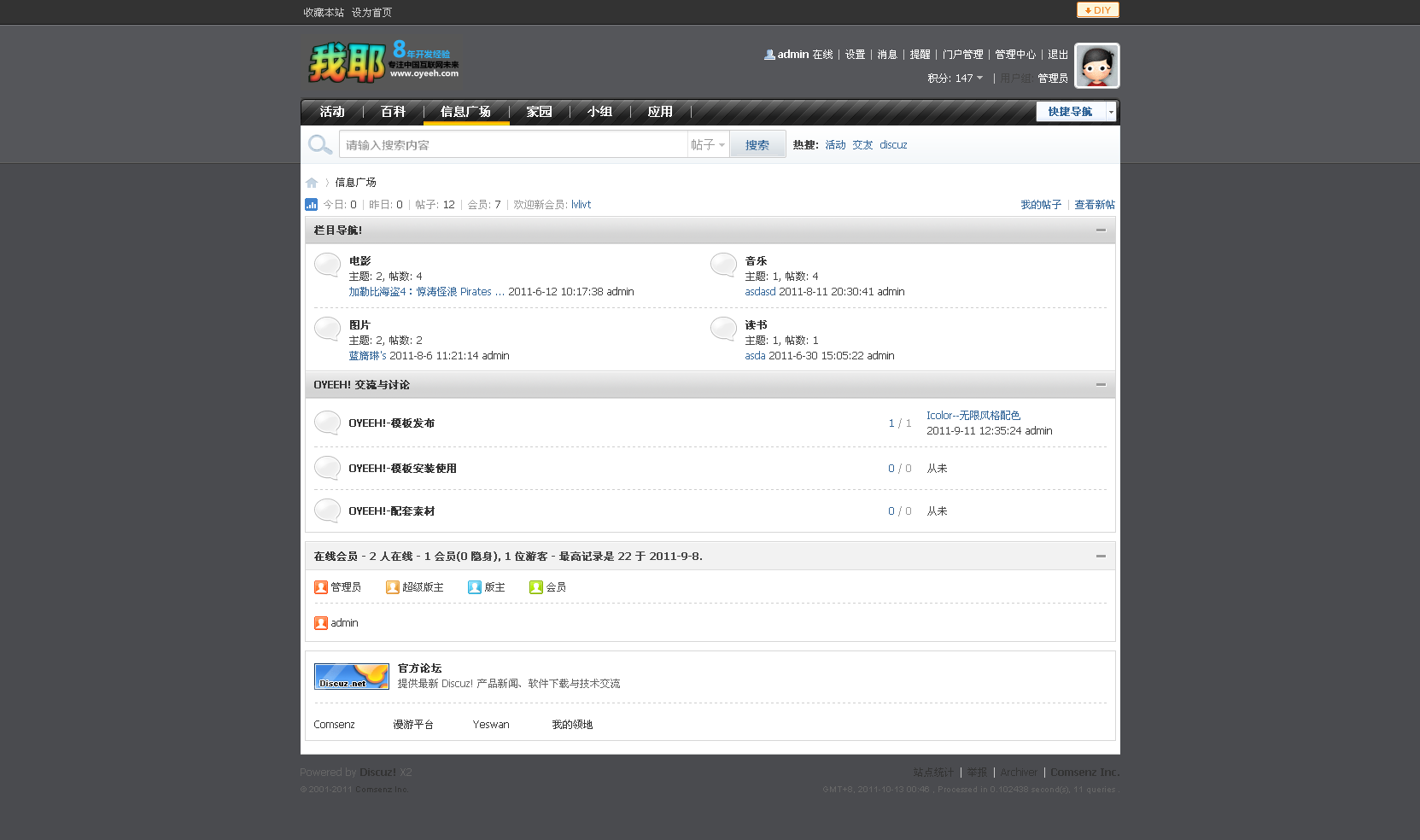Collapse the OYEEH! 交流与讨论 section

click(1101, 385)
